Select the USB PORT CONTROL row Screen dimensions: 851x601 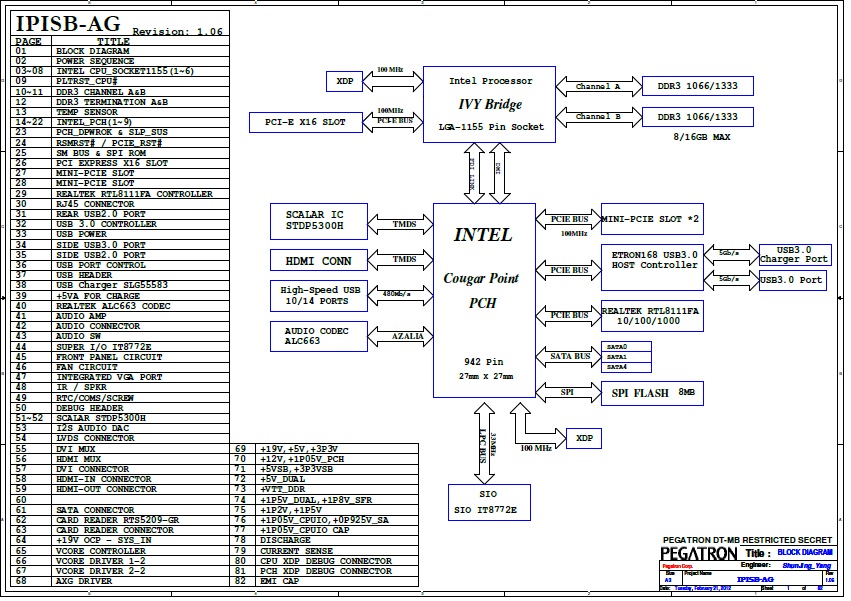(x=120, y=265)
